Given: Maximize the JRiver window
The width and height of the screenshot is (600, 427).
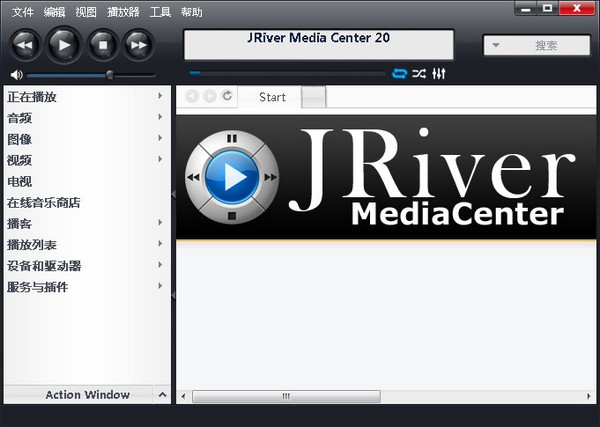Looking at the screenshot, I should pyautogui.click(x=548, y=8).
